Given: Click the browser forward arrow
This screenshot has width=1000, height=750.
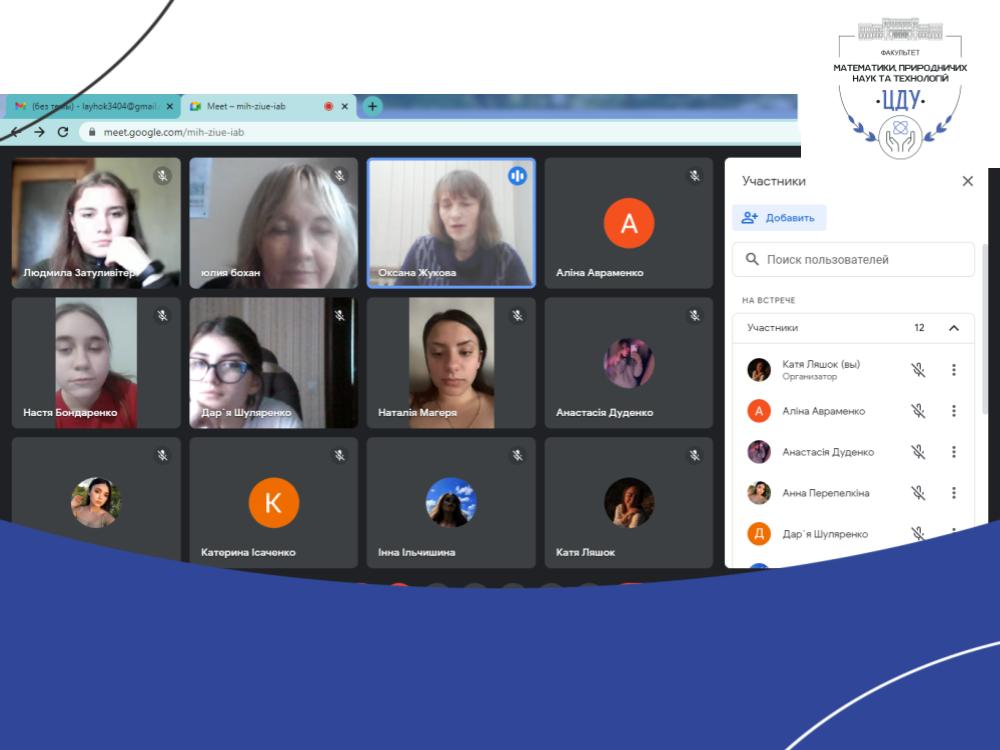Looking at the screenshot, I should click(x=39, y=132).
